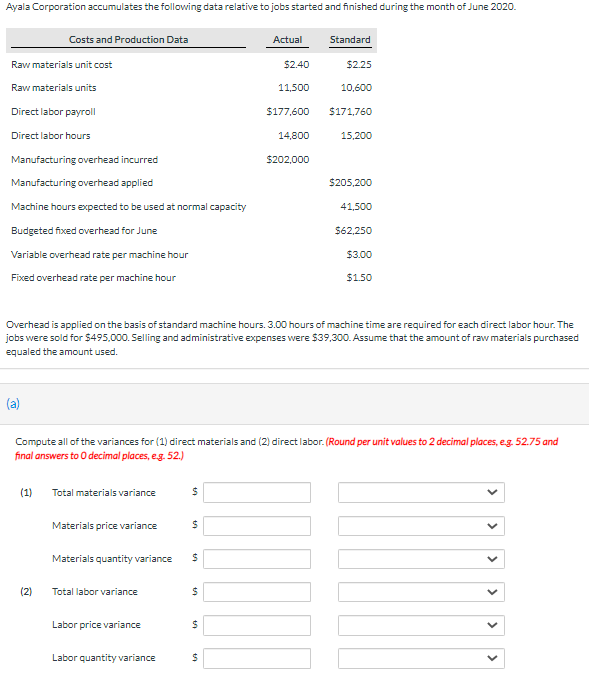
Task: Click the Labor quantity variance label
Action: tap(104, 658)
